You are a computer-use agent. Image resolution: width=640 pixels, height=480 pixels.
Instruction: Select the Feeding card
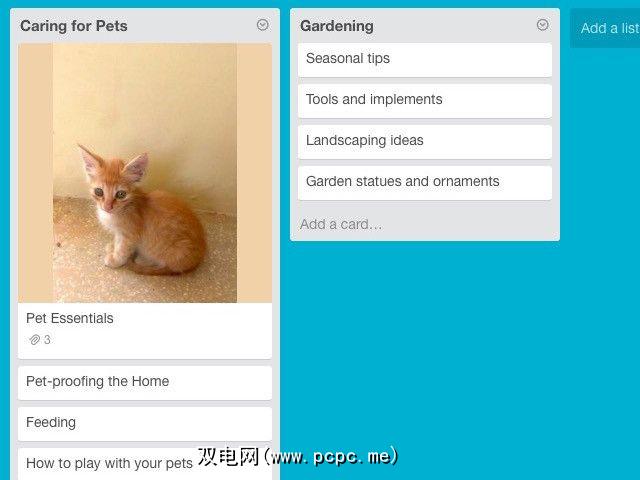(145, 424)
